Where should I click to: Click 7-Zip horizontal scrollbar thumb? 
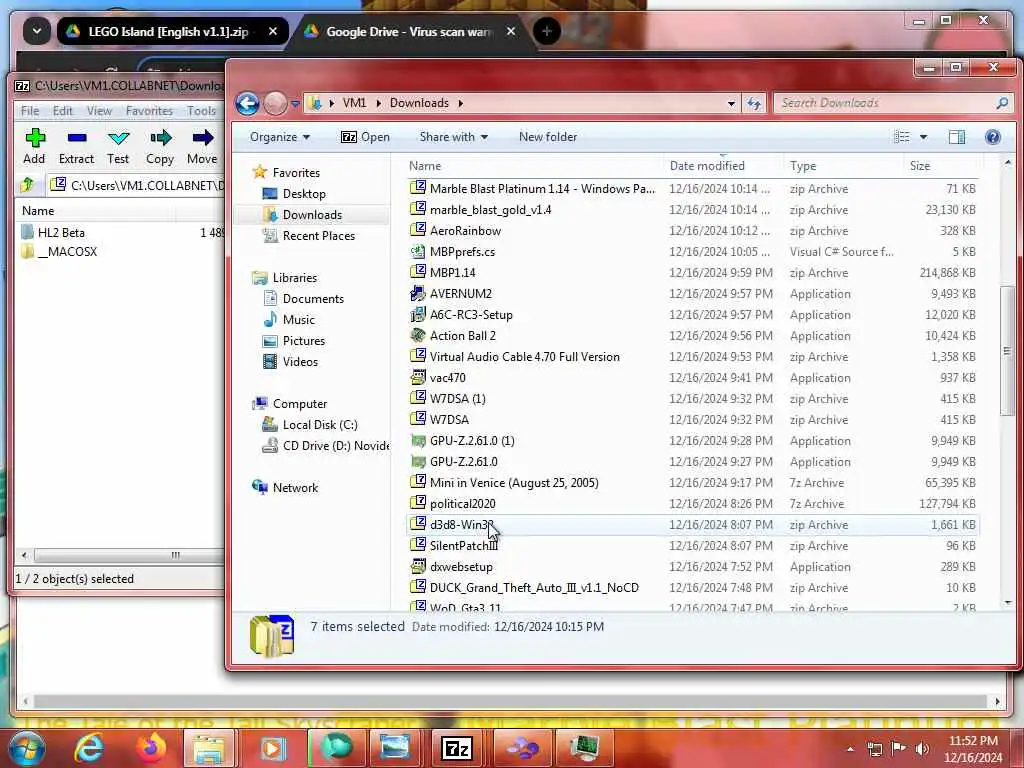(x=128, y=555)
